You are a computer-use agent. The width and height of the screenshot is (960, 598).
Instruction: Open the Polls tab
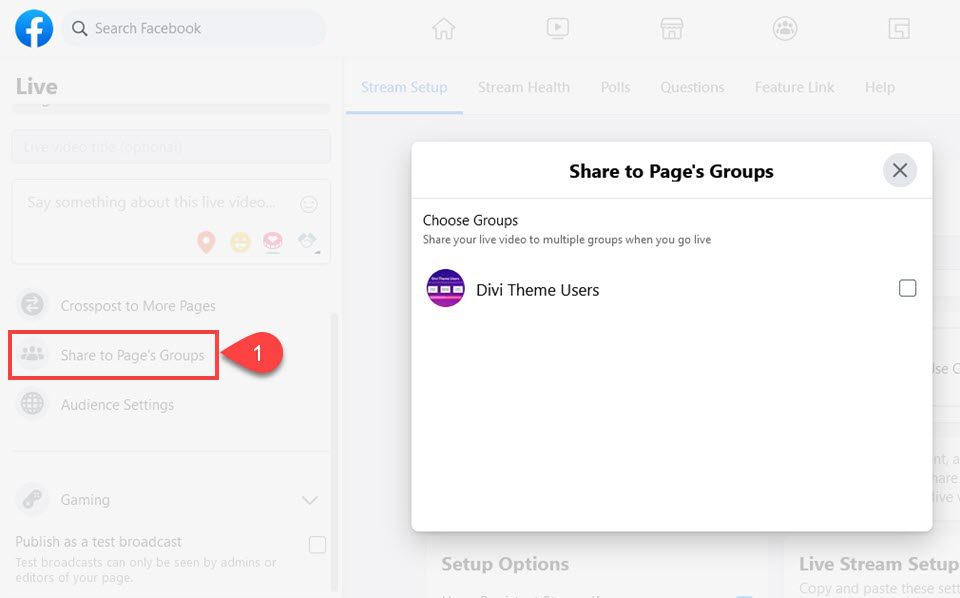click(615, 88)
